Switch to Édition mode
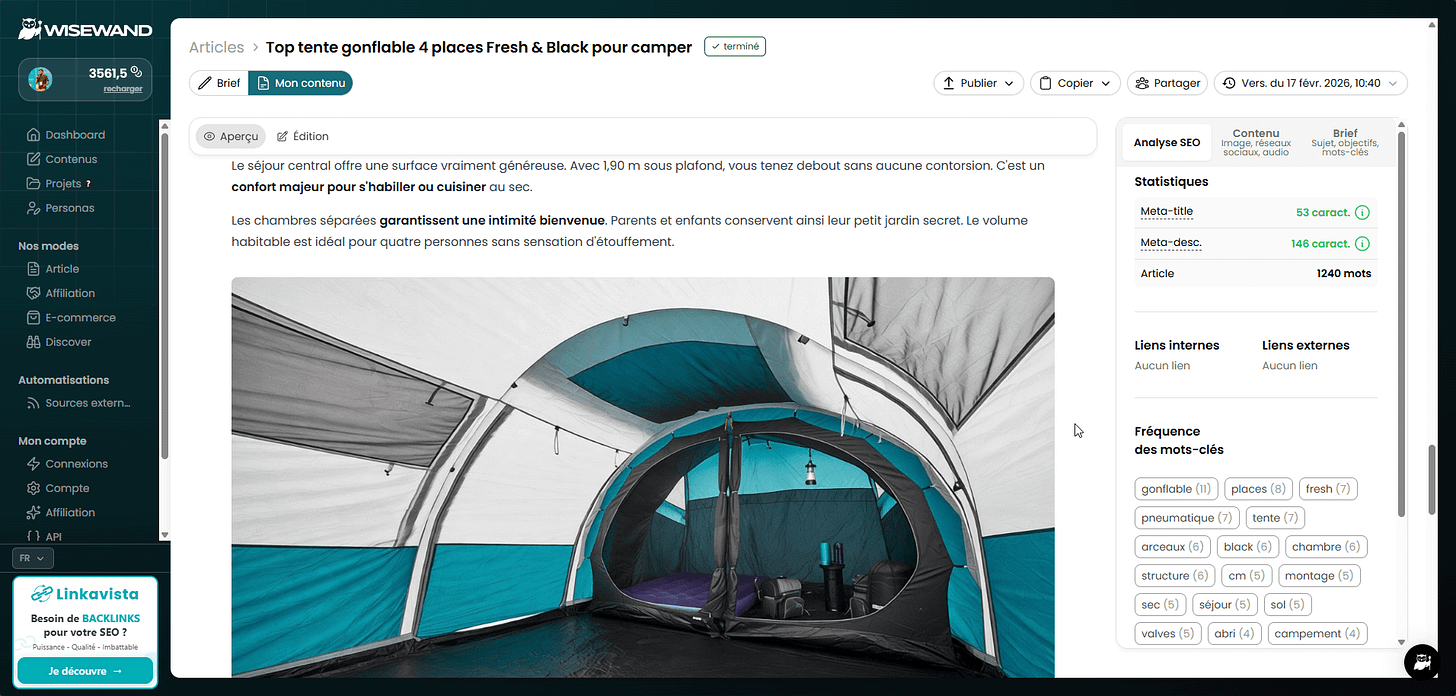Image resolution: width=1456 pixels, height=696 pixels. tap(303, 136)
